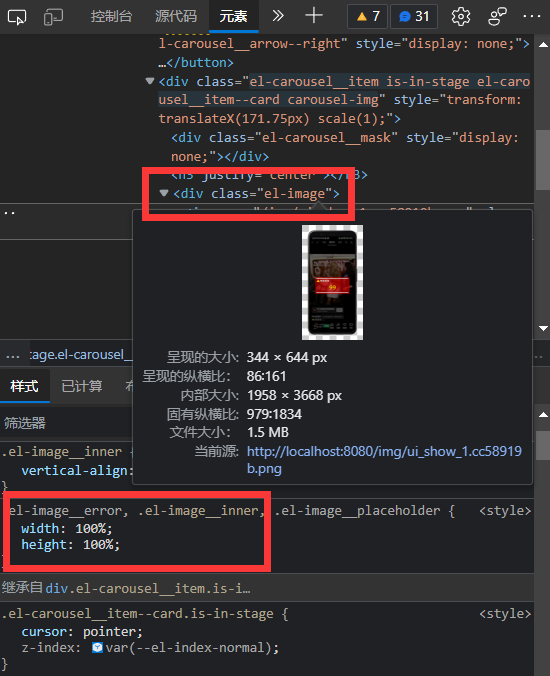Click the image preview thumbnail

(332, 282)
